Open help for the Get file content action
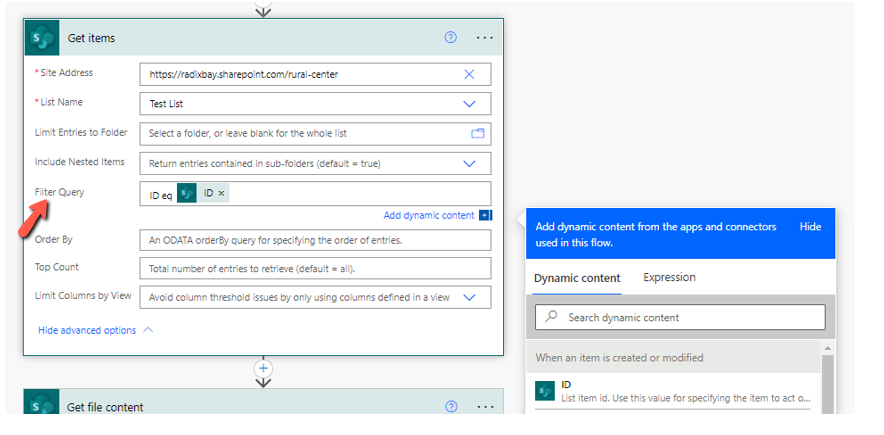 point(450,407)
